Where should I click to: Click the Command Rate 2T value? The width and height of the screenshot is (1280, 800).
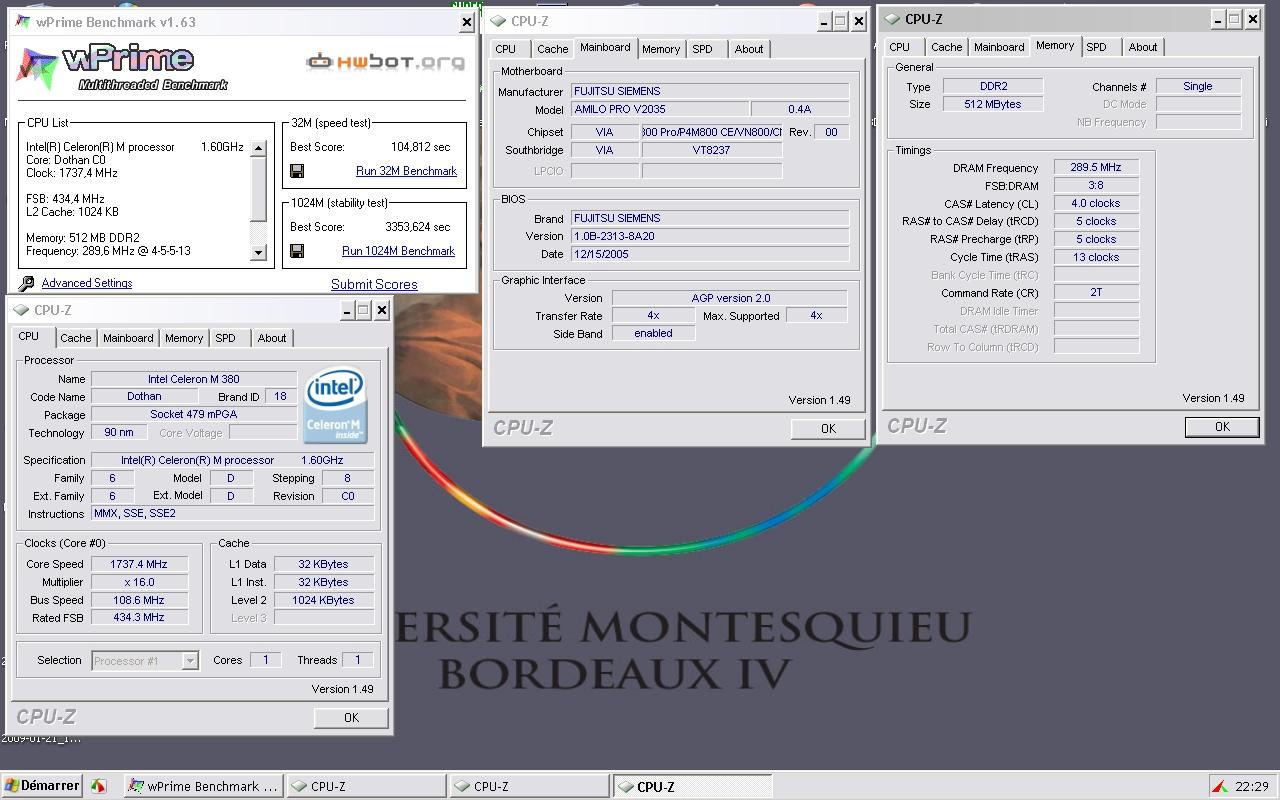pos(1096,292)
